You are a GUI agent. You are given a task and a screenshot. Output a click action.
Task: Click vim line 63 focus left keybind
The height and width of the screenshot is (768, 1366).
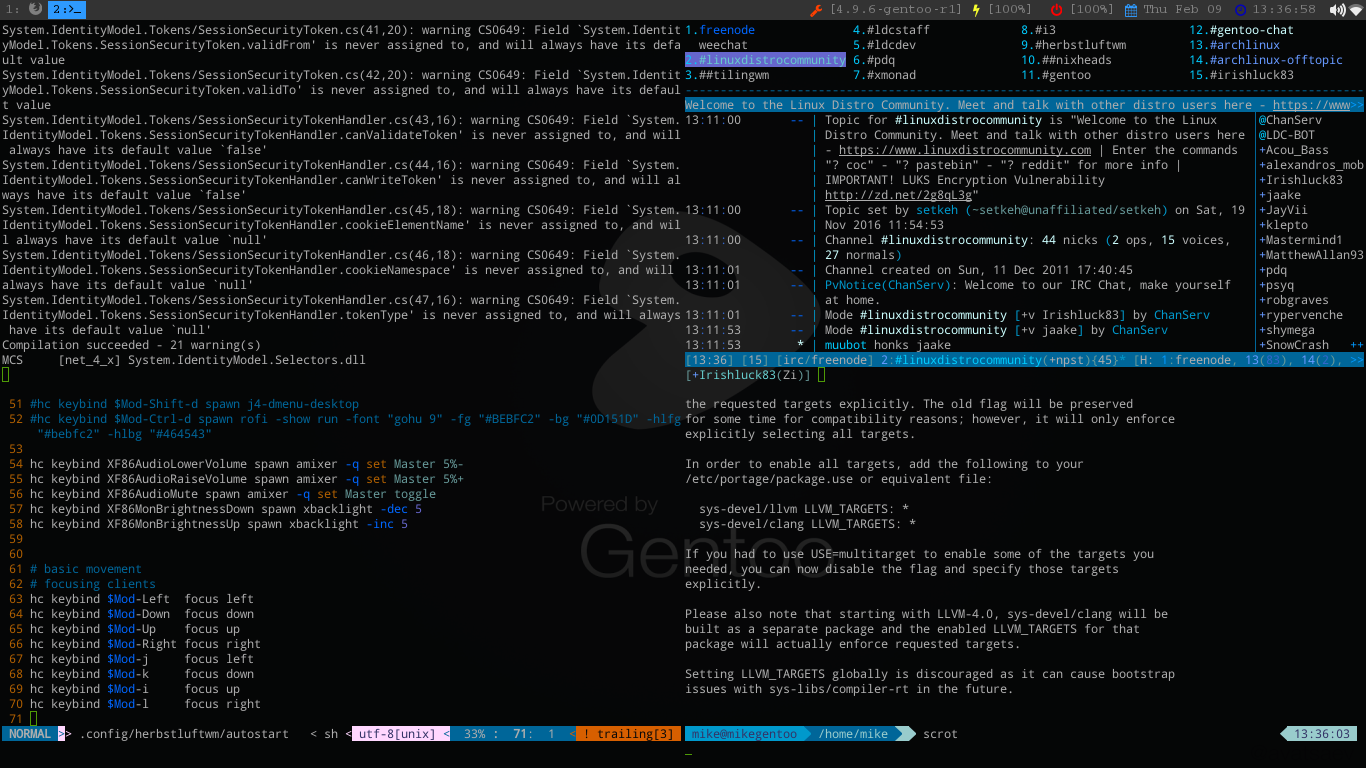[142, 599]
